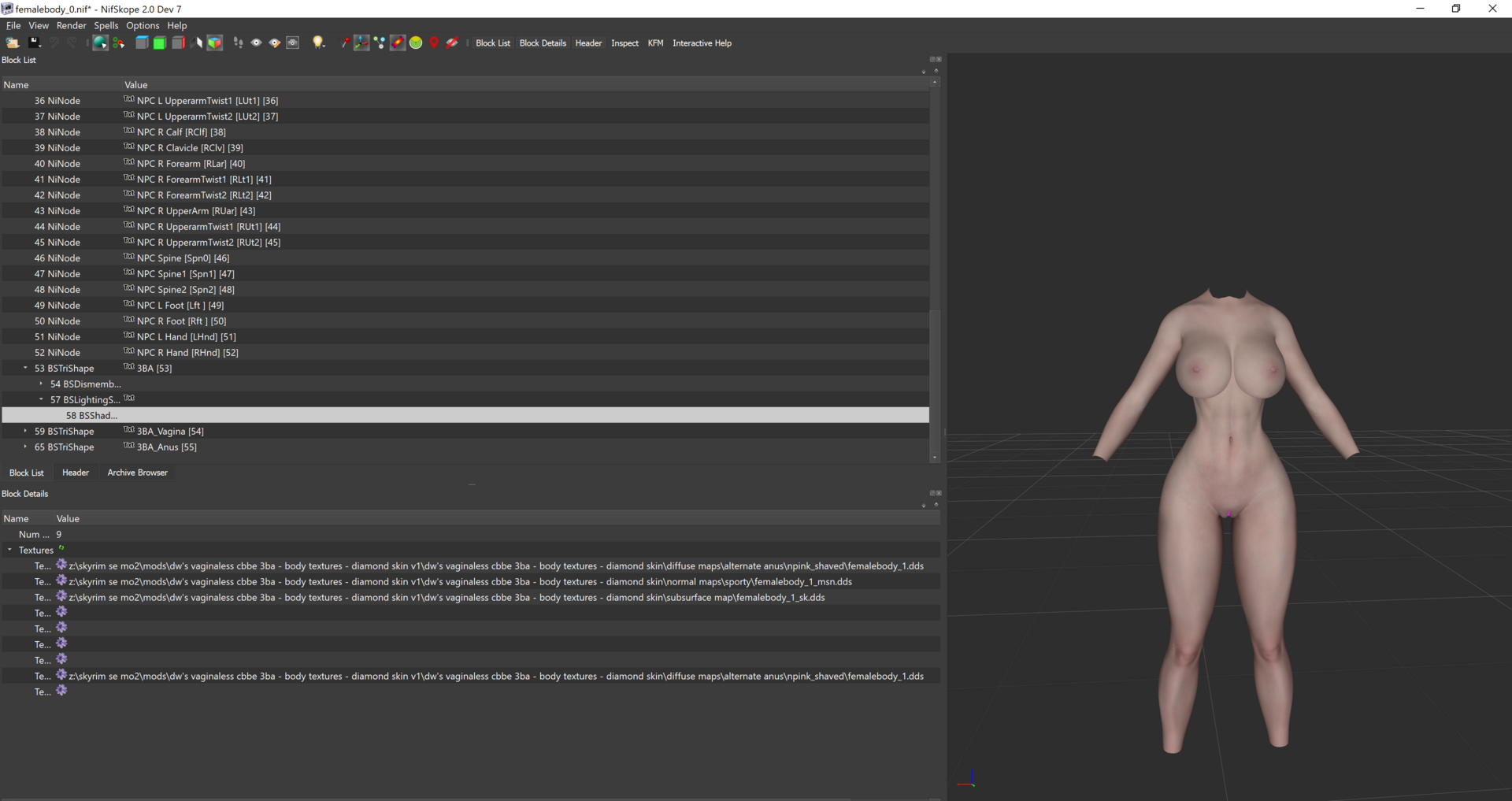Collapse the 57 BSLightingS... node

pos(41,399)
